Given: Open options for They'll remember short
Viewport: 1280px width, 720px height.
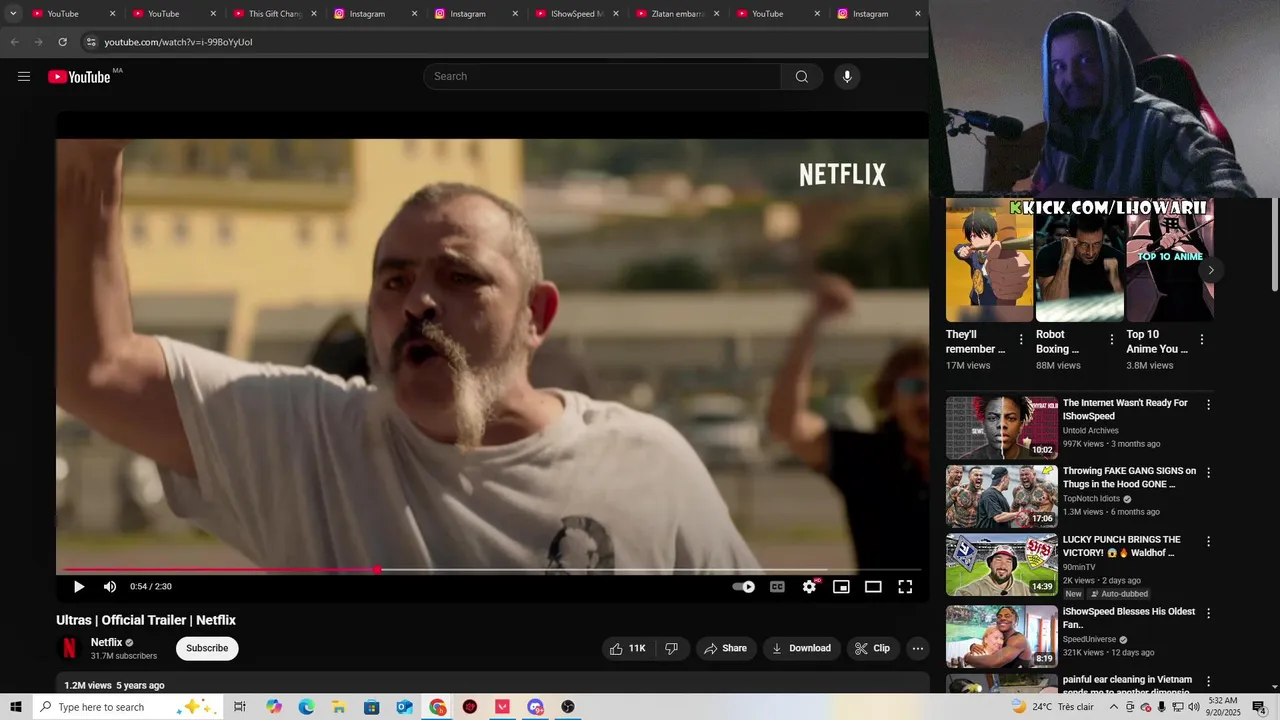Looking at the screenshot, I should (1021, 340).
